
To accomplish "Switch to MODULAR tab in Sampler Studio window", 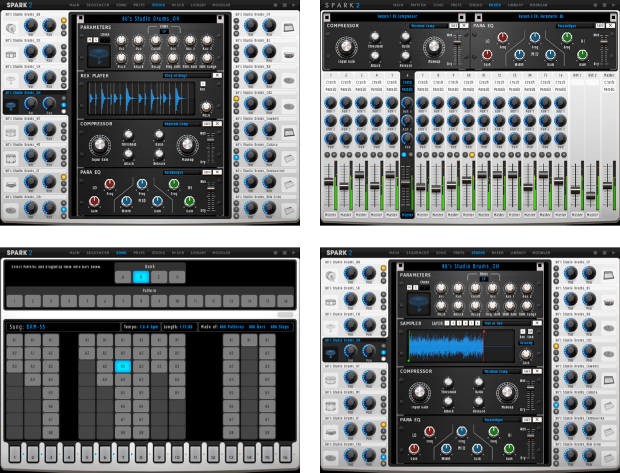I will pos(541,252).
